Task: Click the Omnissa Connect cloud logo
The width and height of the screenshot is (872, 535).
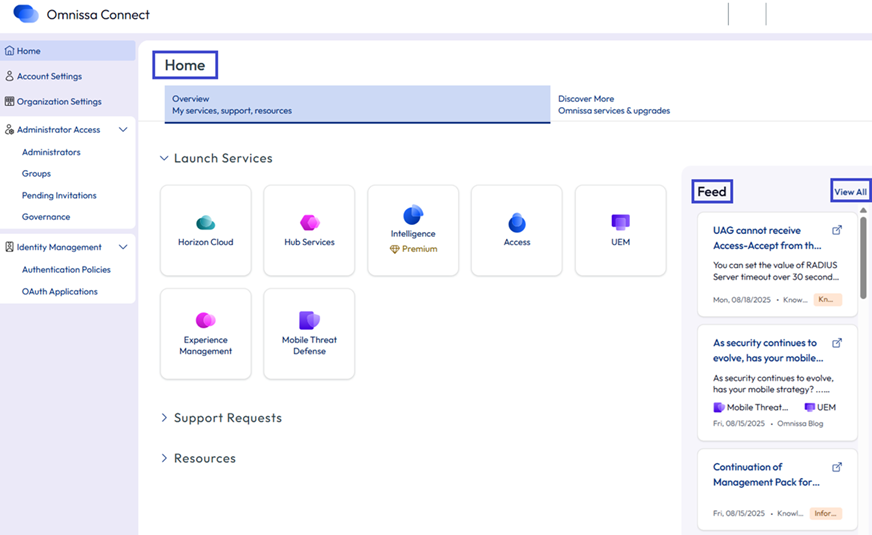Action: click(26, 14)
